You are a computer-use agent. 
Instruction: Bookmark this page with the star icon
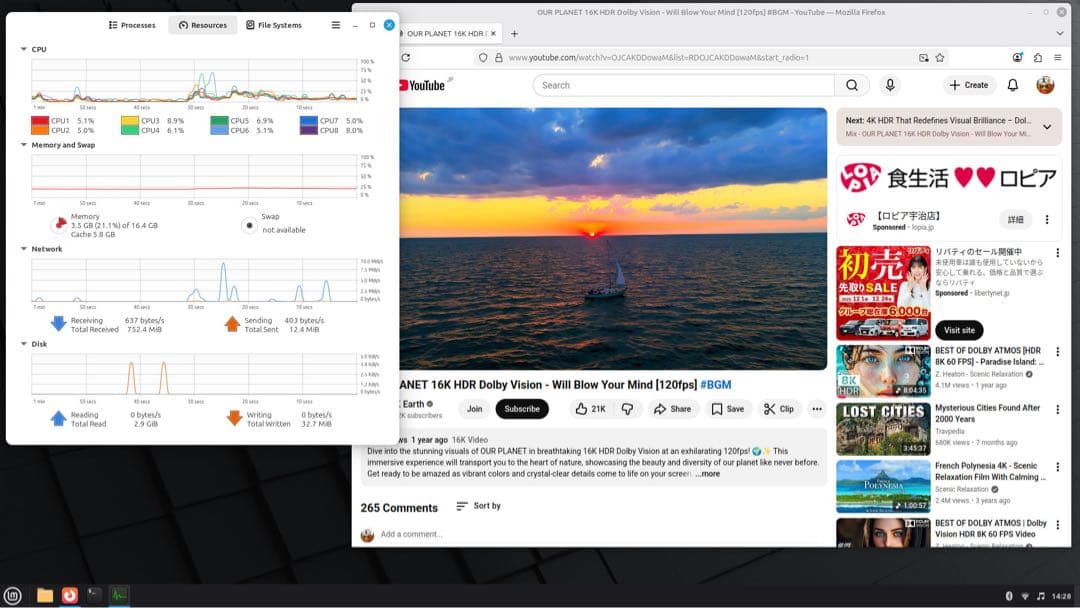[x=940, y=58]
